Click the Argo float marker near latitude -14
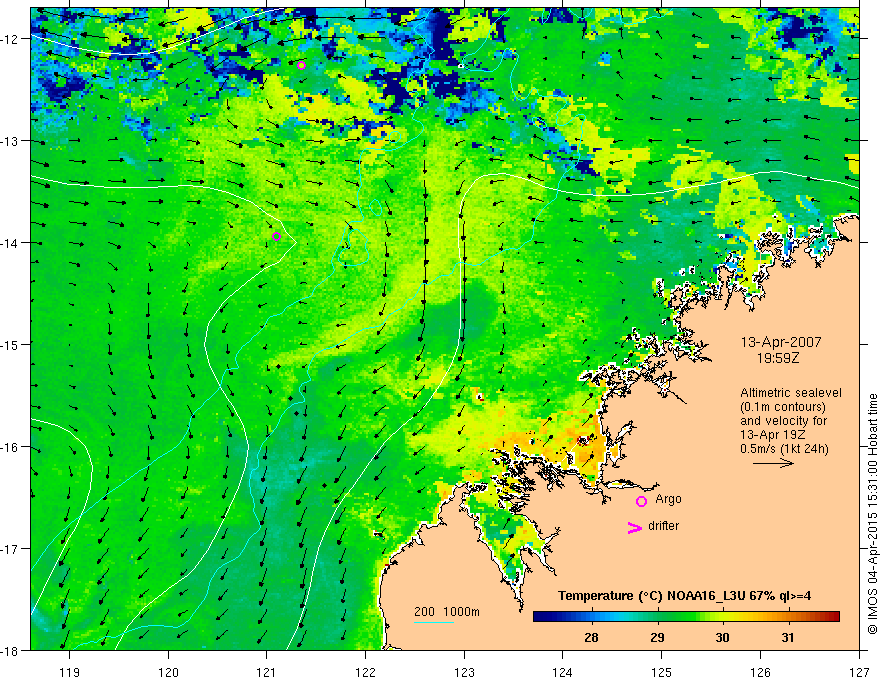 pyautogui.click(x=276, y=237)
